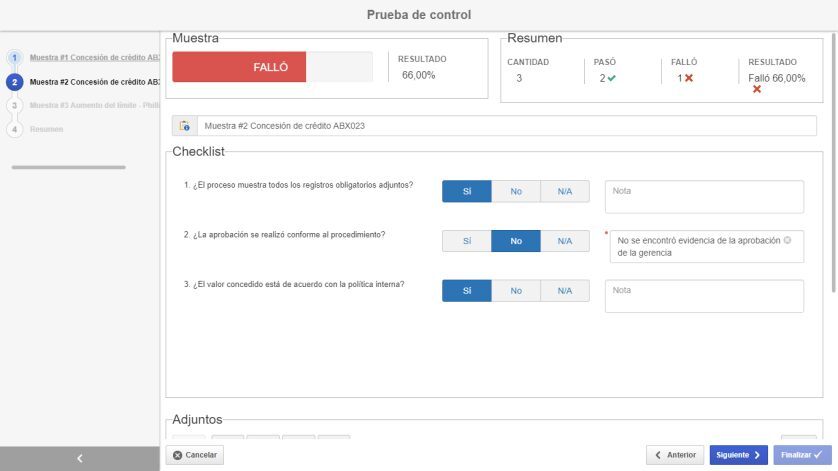Image resolution: width=838 pixels, height=471 pixels.
Task: Select N/A for question 3 internal policy
Action: (564, 291)
